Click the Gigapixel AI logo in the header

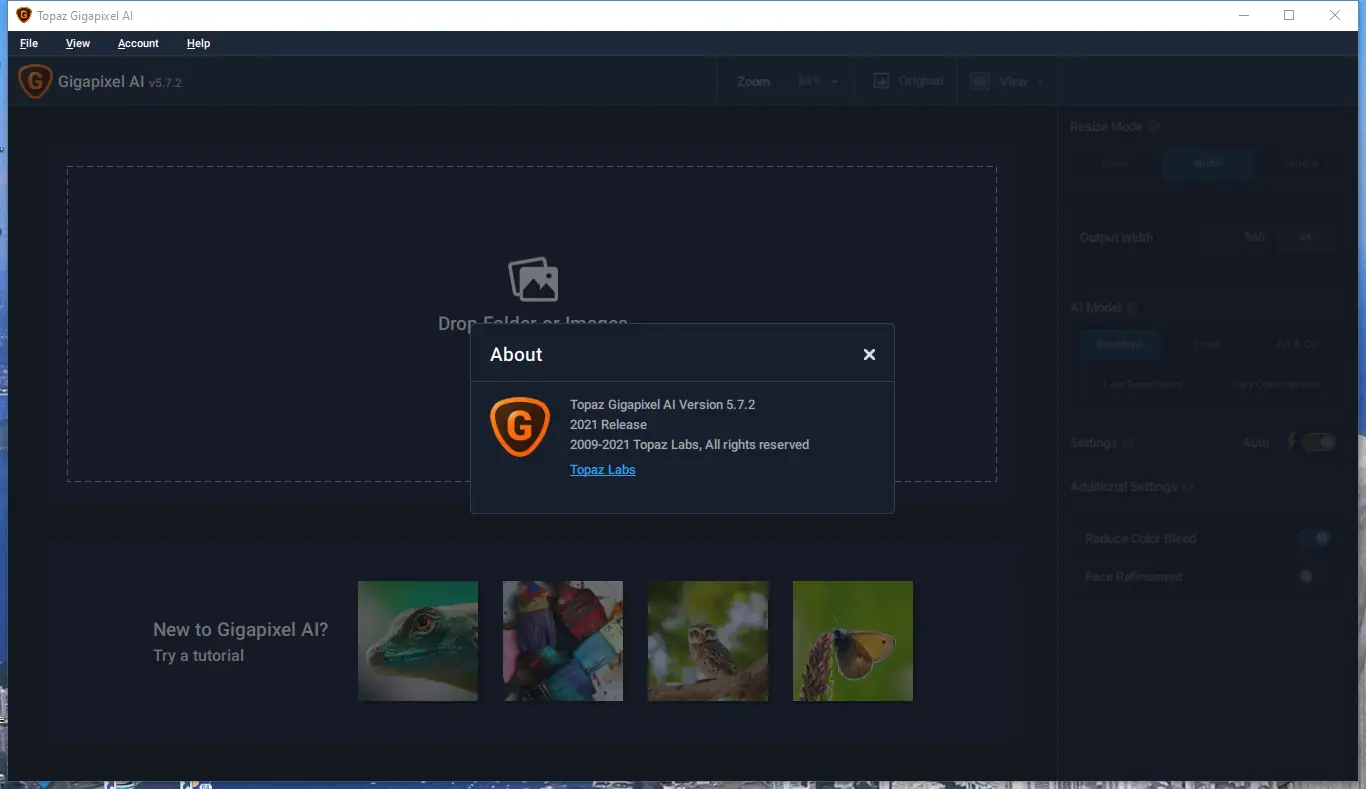pyautogui.click(x=35, y=82)
